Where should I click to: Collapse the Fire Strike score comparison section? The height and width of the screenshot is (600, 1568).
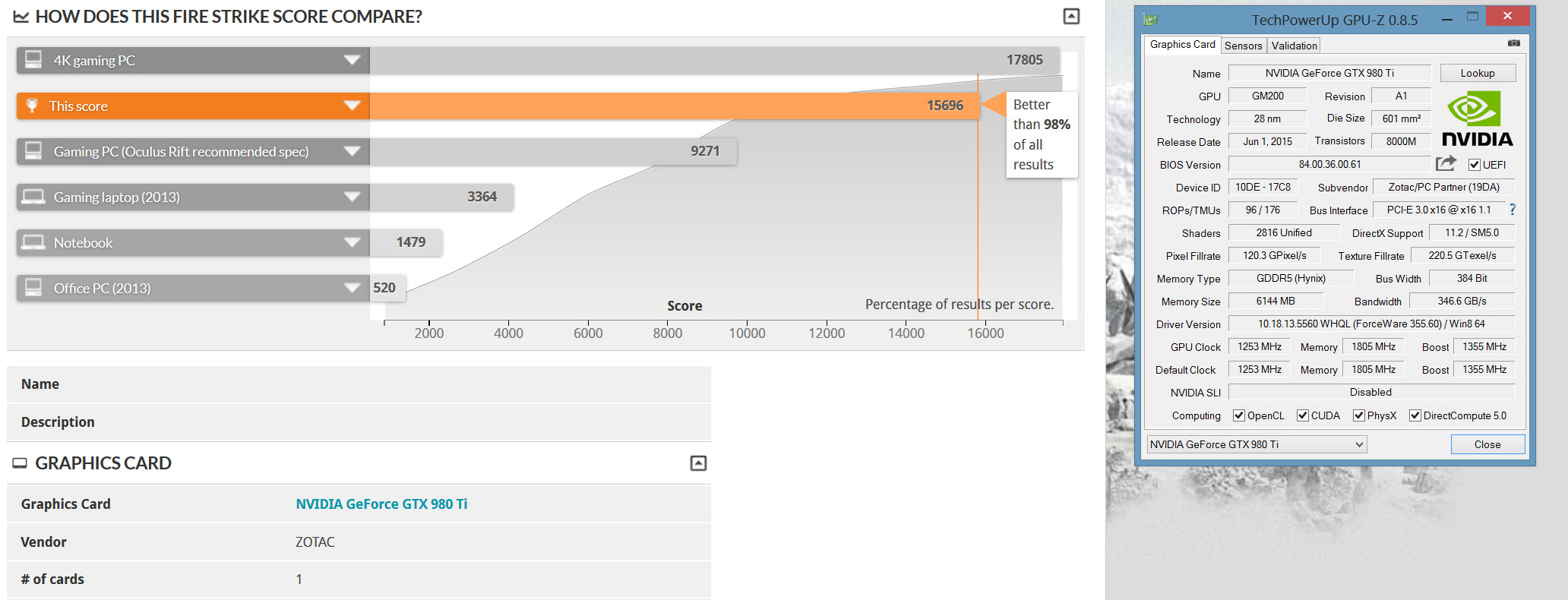click(1071, 16)
